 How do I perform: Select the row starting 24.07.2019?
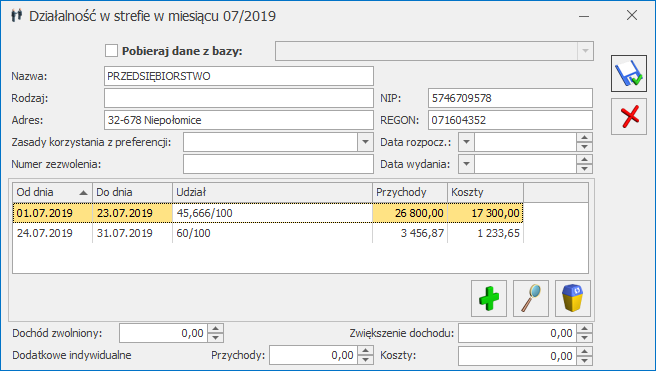click(268, 233)
